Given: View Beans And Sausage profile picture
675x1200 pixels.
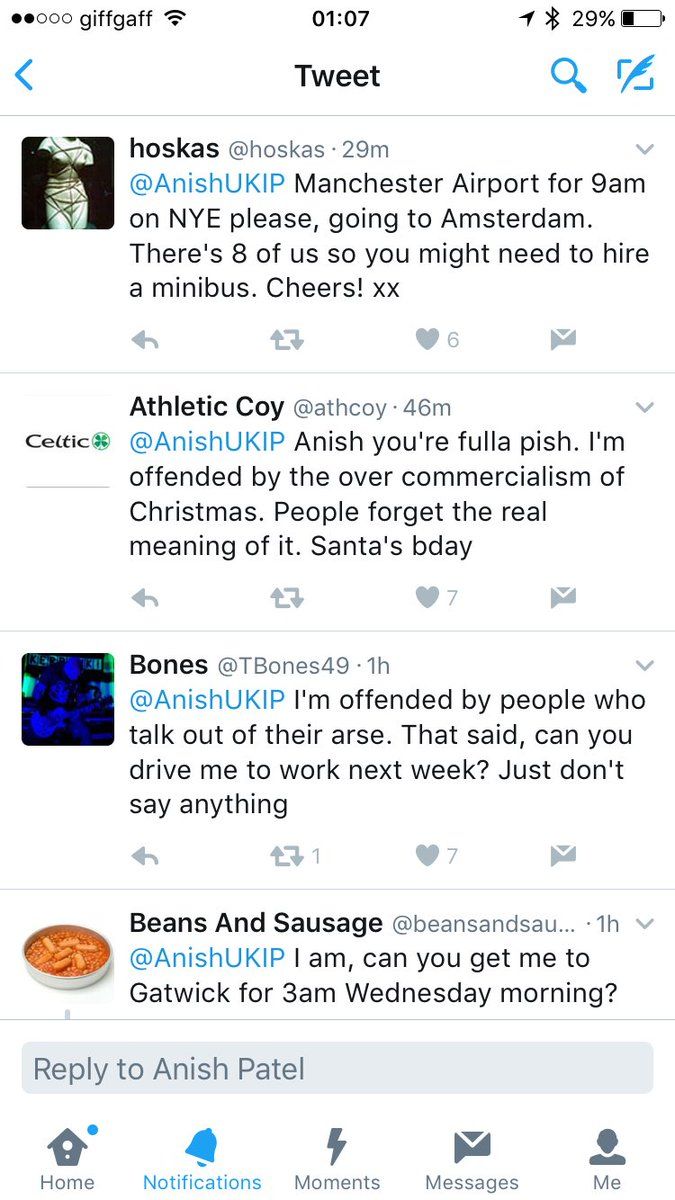Looking at the screenshot, I should click(67, 957).
